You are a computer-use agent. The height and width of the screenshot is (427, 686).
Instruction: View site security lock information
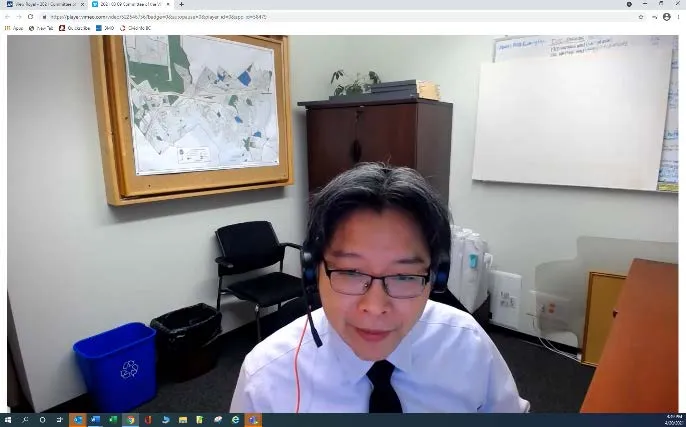tap(44, 17)
